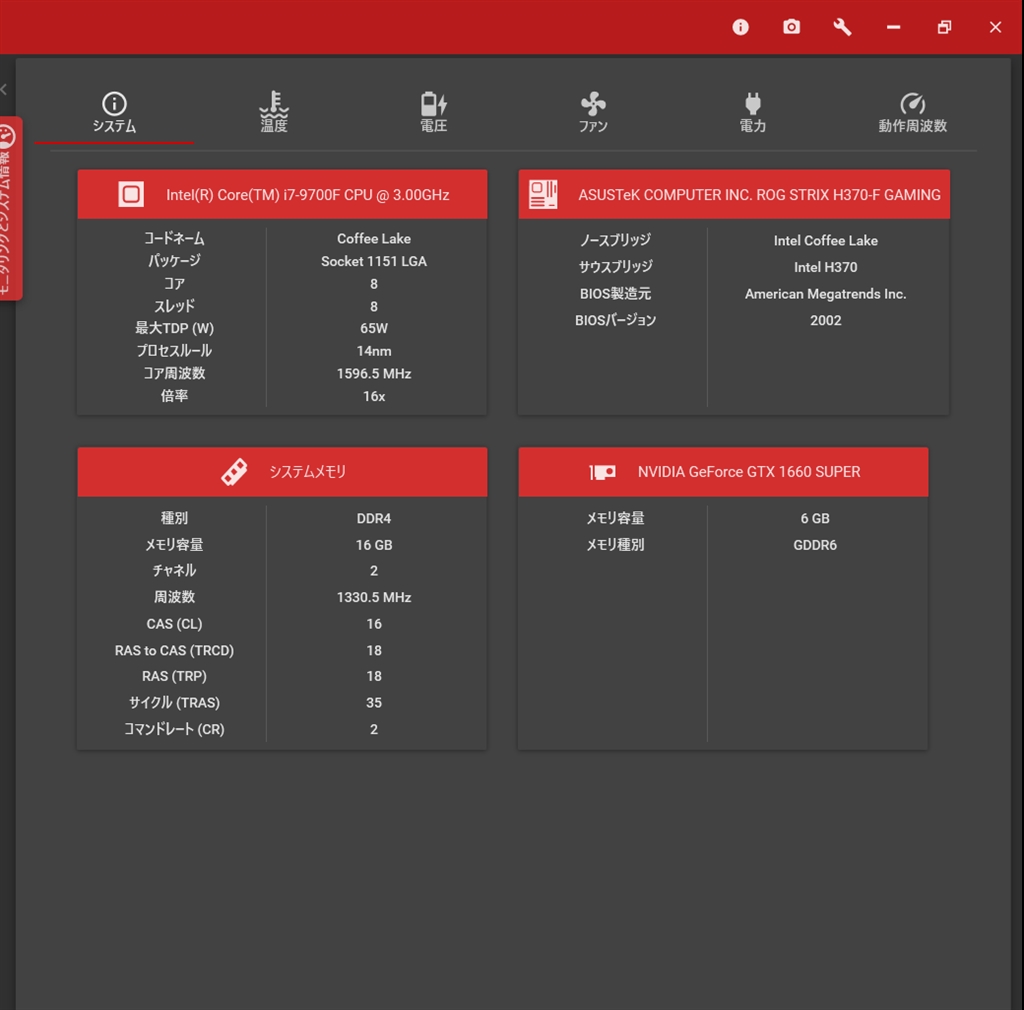The height and width of the screenshot is (1010, 1024).
Task: Click the 最大TDP (W) label
Action: (x=174, y=328)
